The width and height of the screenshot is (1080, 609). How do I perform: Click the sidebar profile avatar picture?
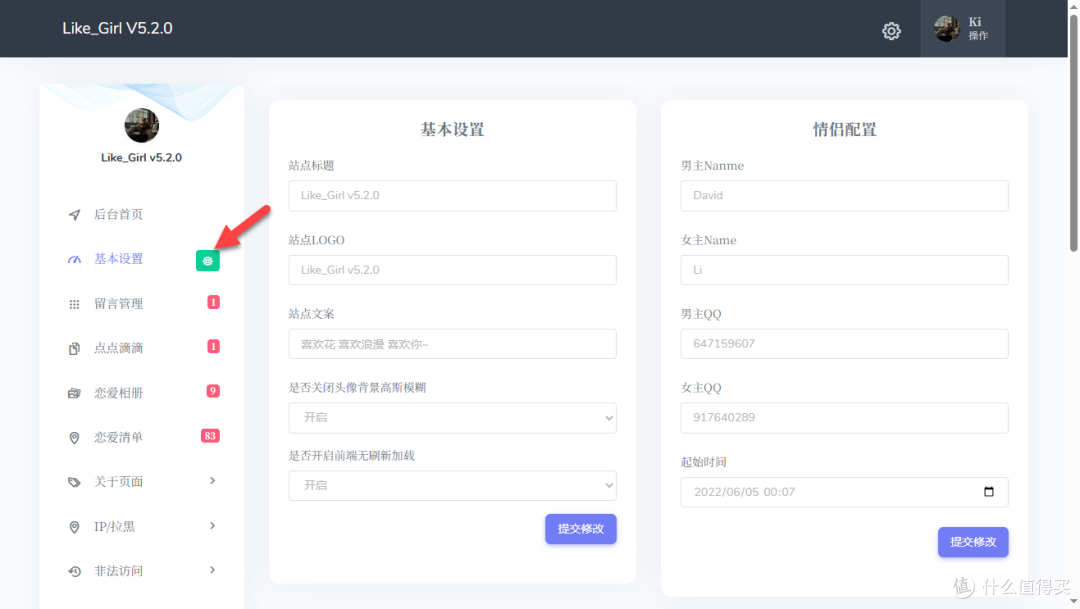[x=141, y=125]
